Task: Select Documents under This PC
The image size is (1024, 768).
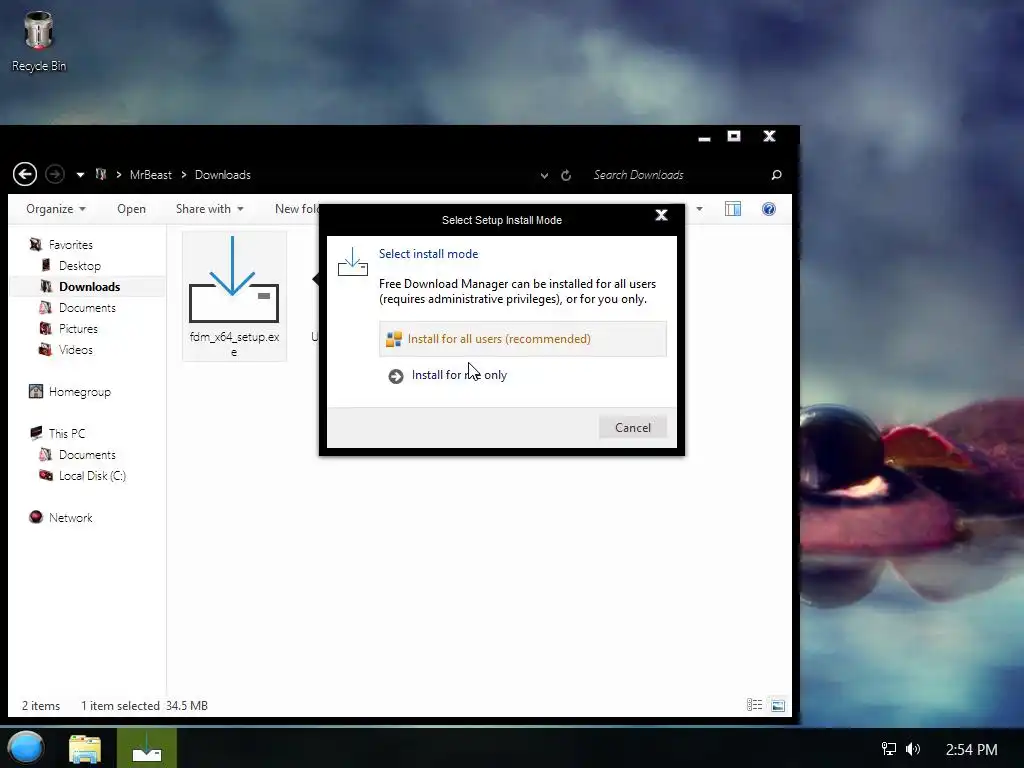Action: (87, 455)
